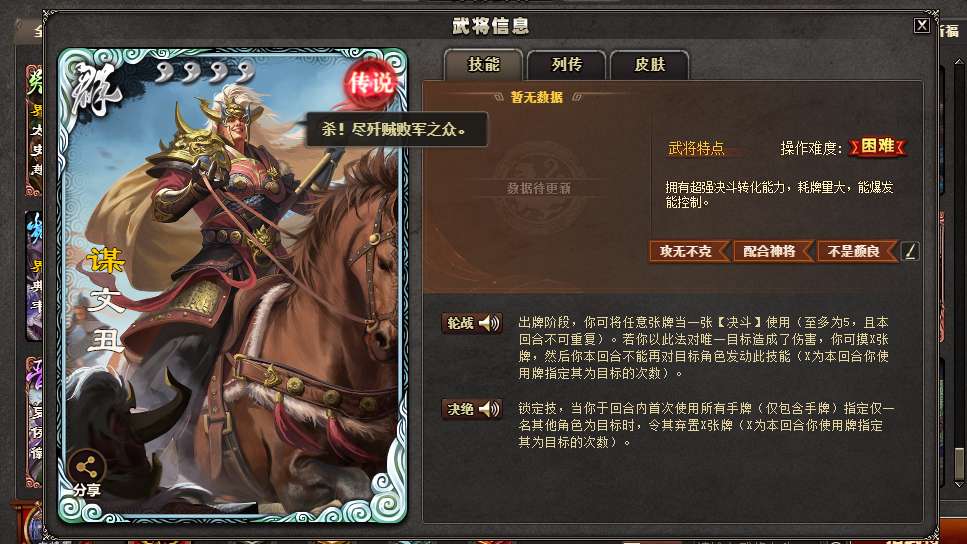
Task: Play the 轮战 skill voice speaker icon
Action: (489, 323)
